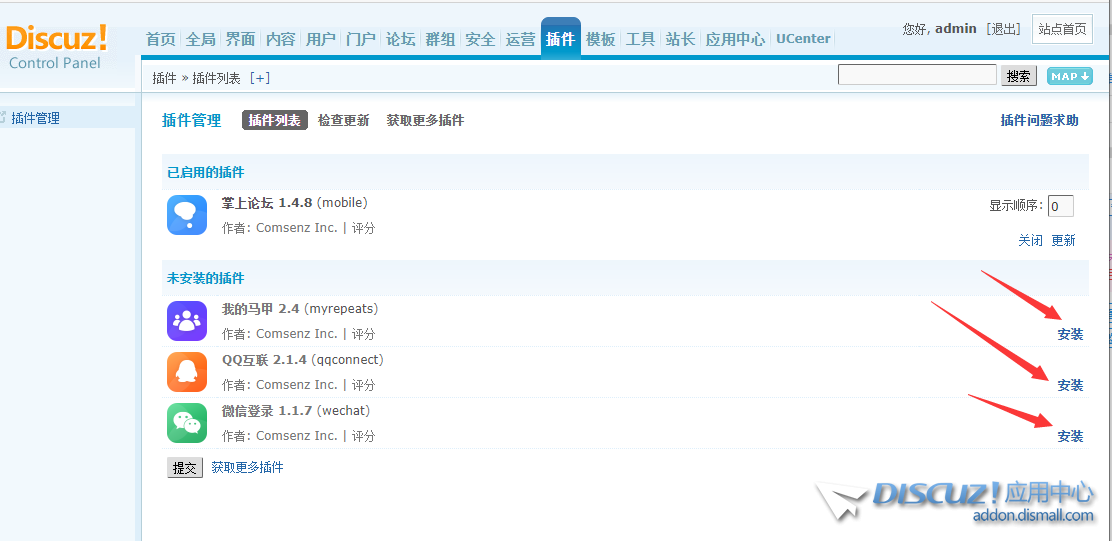This screenshot has width=1112, height=541.
Task: Click the [+] add shortcut link
Action: point(259,78)
